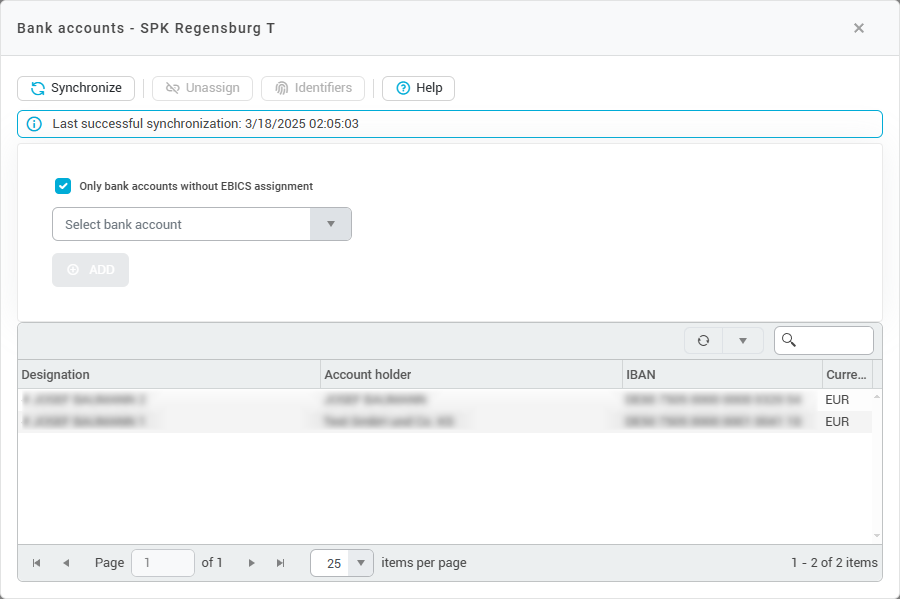Open the items per page dropdown

click(363, 563)
